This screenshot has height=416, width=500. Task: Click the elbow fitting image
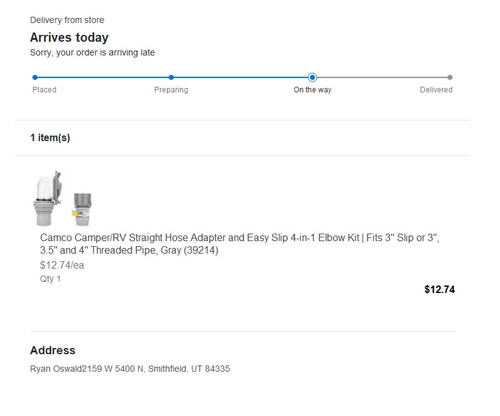(47, 199)
